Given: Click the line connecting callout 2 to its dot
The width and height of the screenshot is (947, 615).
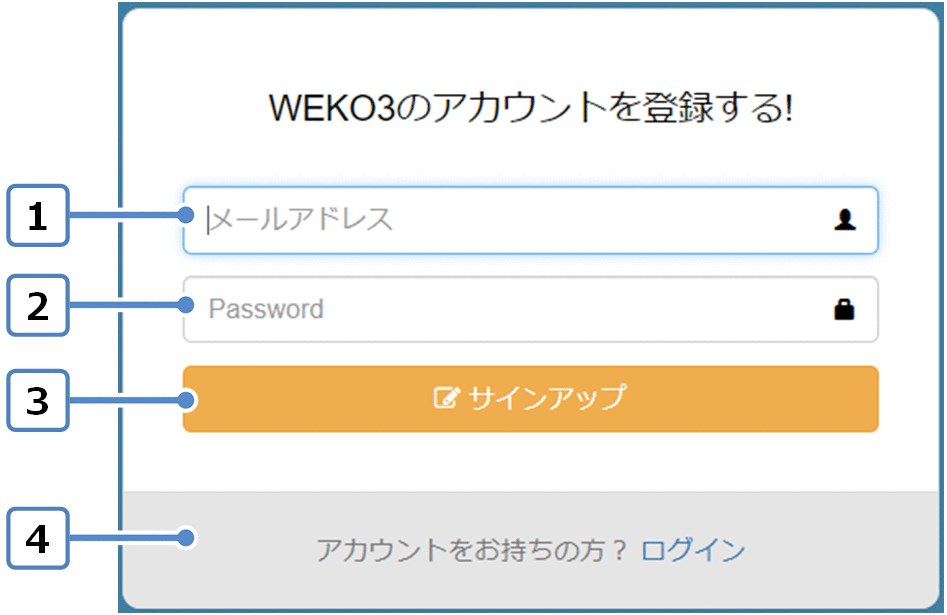Looking at the screenshot, I should click(125, 304).
